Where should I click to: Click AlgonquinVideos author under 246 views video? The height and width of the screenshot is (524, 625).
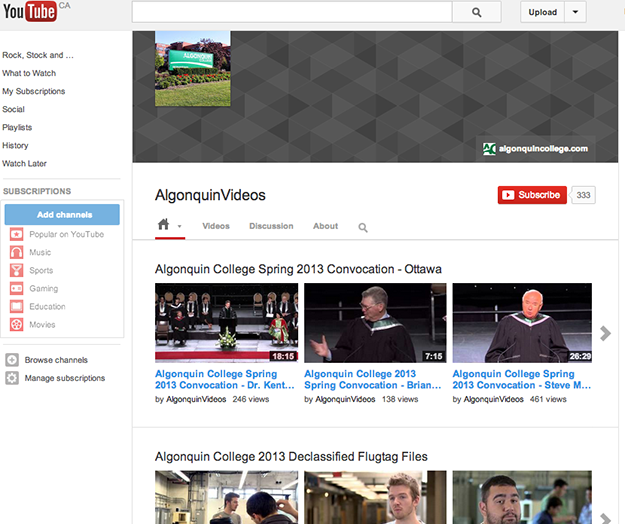(x=196, y=399)
